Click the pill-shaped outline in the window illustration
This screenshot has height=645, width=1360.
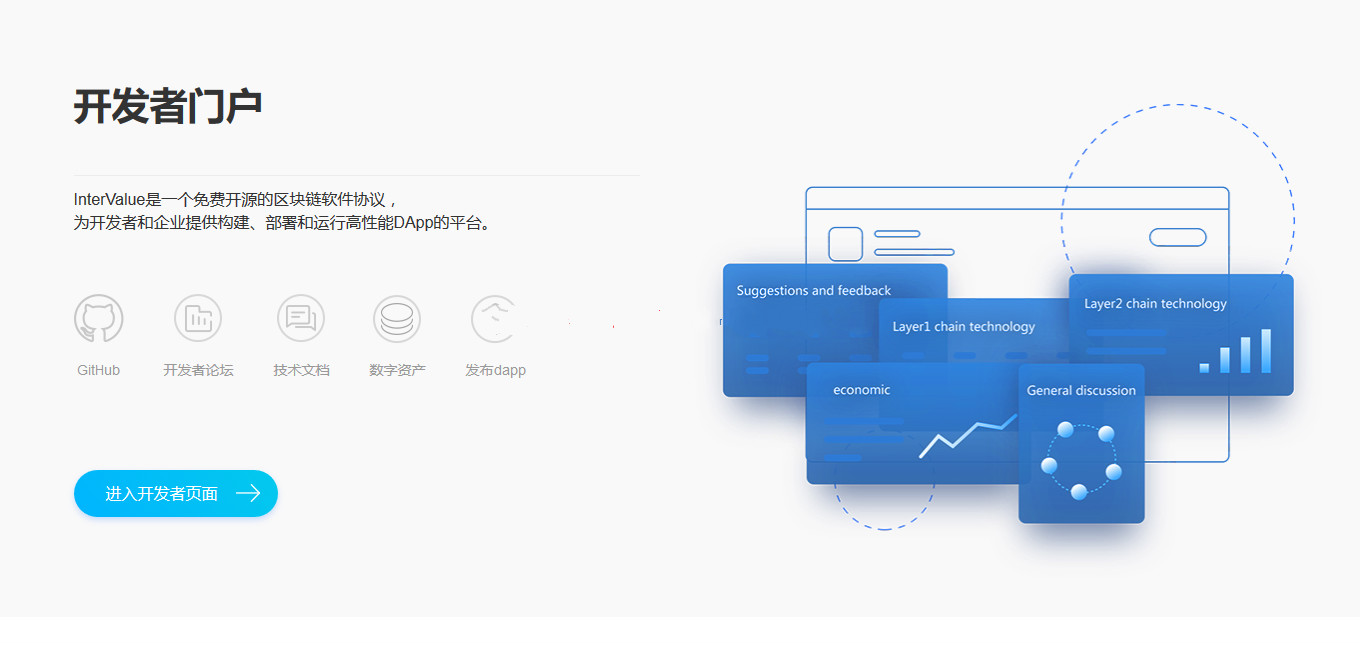[1178, 237]
